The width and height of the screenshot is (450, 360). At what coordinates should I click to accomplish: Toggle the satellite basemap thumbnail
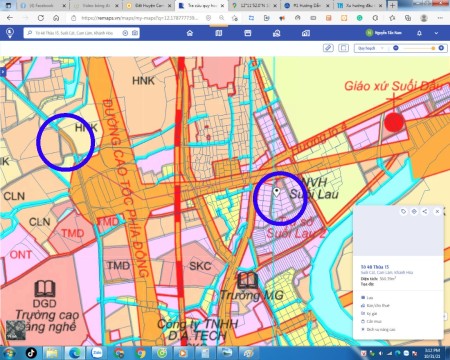click(x=15, y=330)
